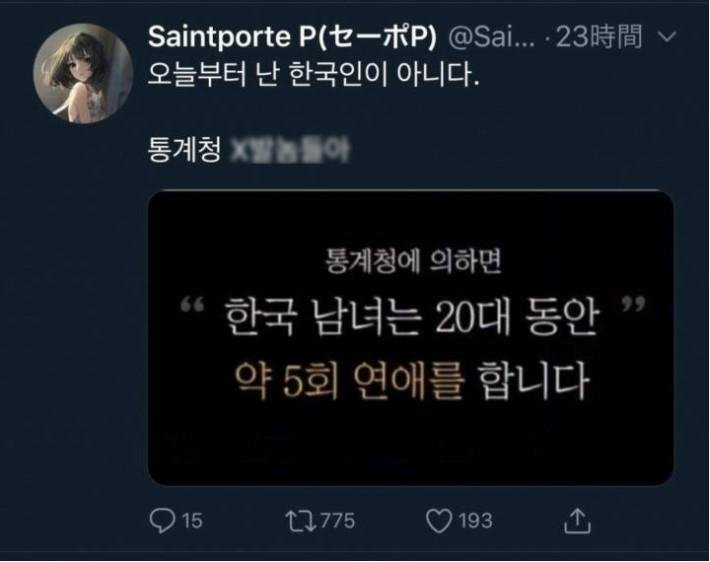Open the embedded black statistic image
Viewport: 710px width, 562px height.
411,338
